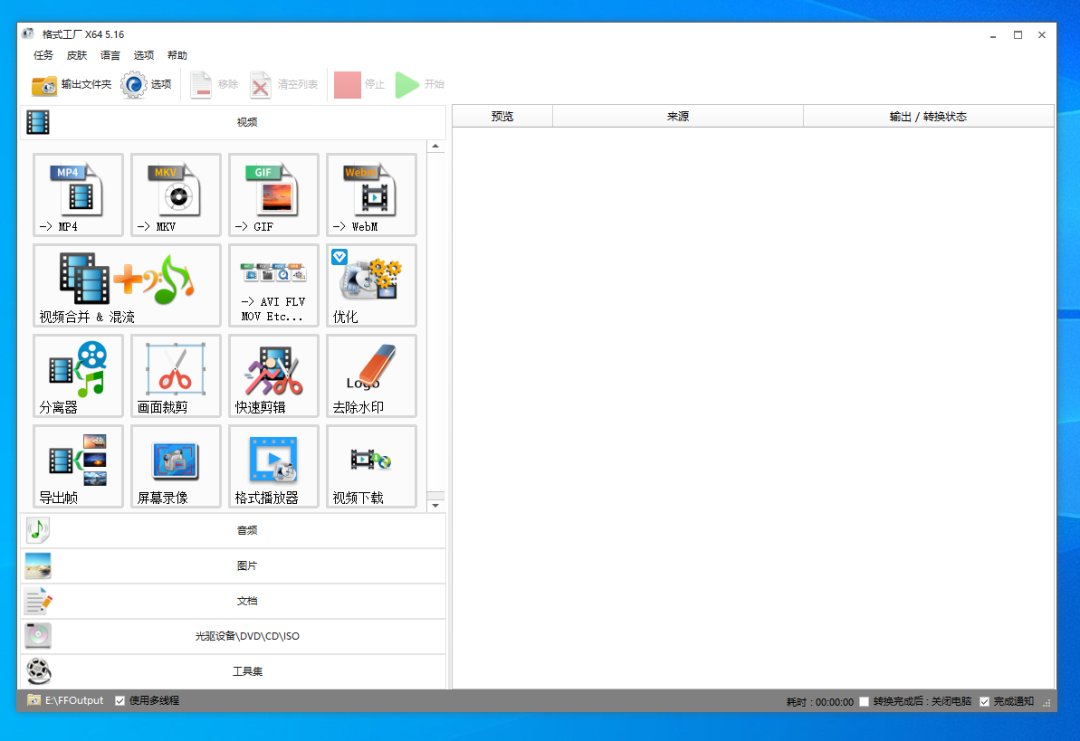Click the E:\FFOutput path link
The image size is (1080, 741).
point(74,700)
